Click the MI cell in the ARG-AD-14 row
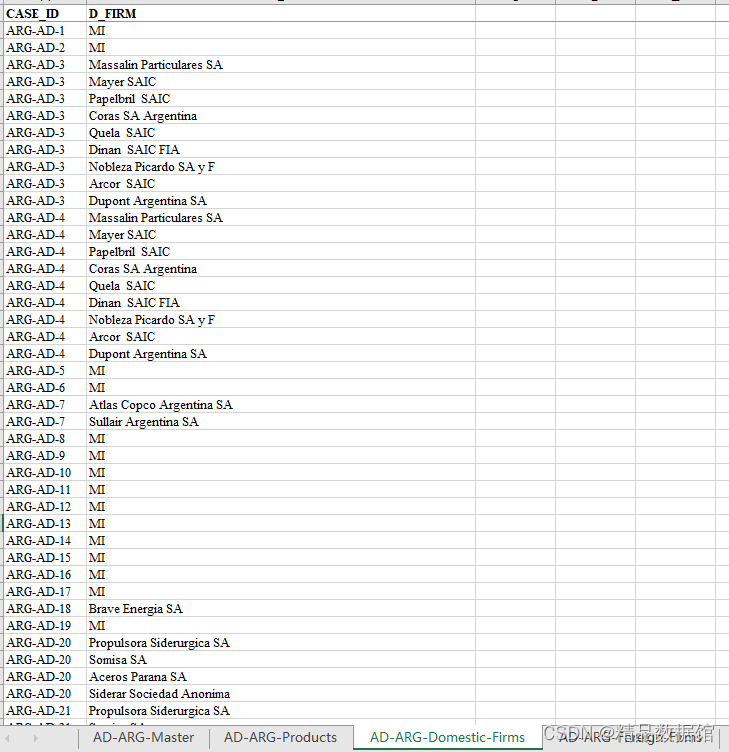 pos(281,541)
